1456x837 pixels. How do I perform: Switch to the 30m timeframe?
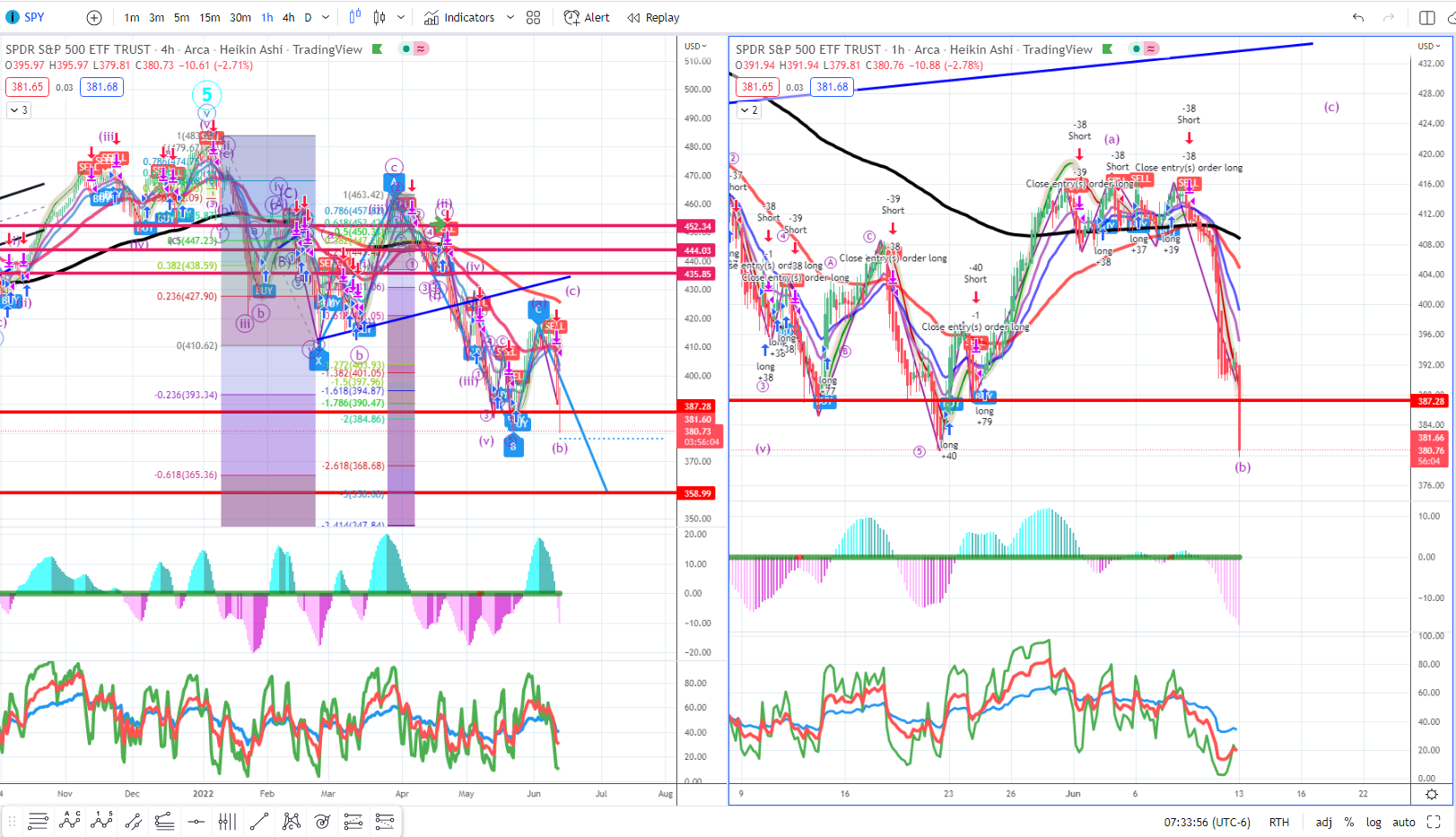(x=240, y=17)
